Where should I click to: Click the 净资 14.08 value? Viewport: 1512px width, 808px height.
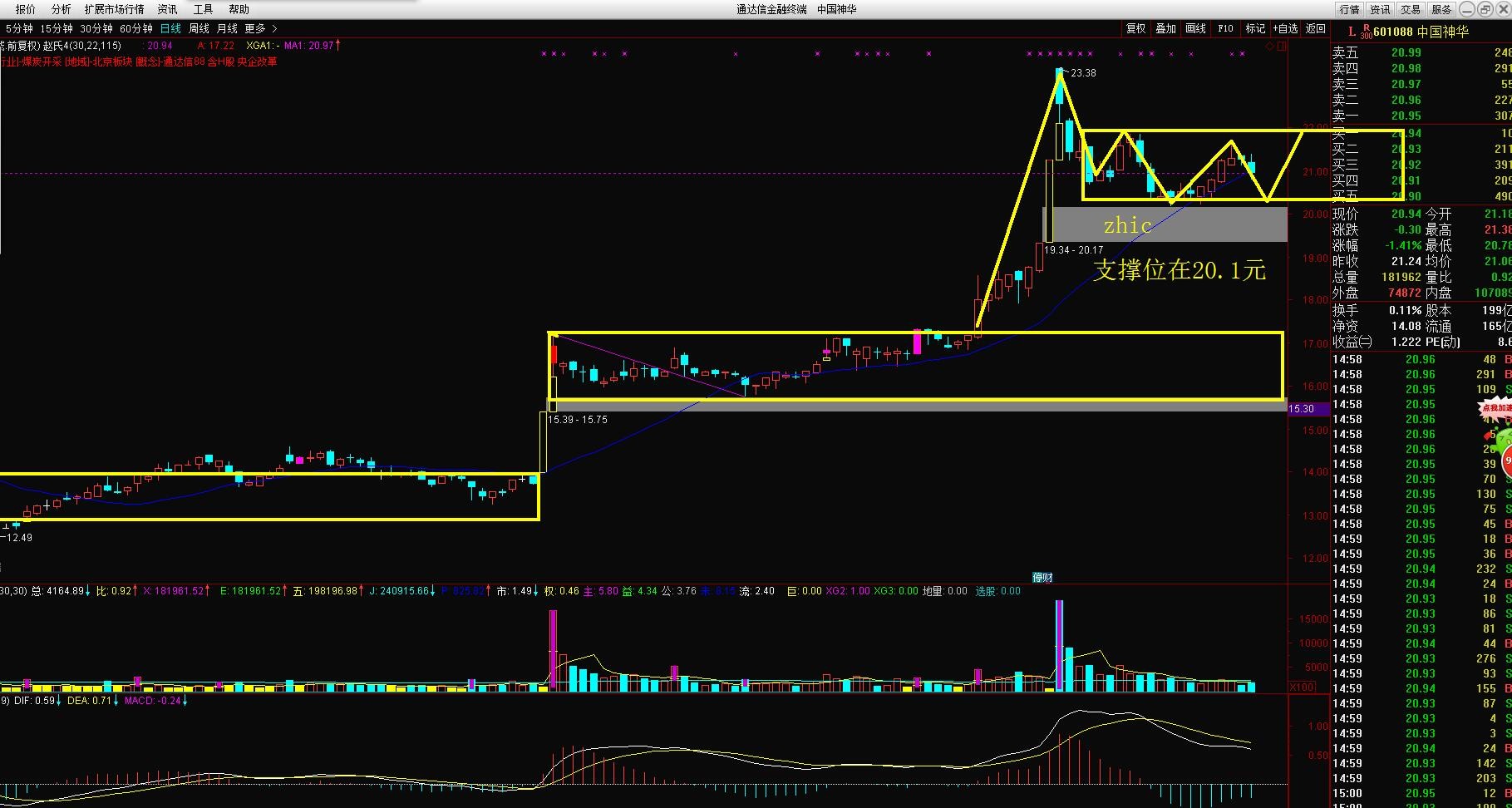1406,326
